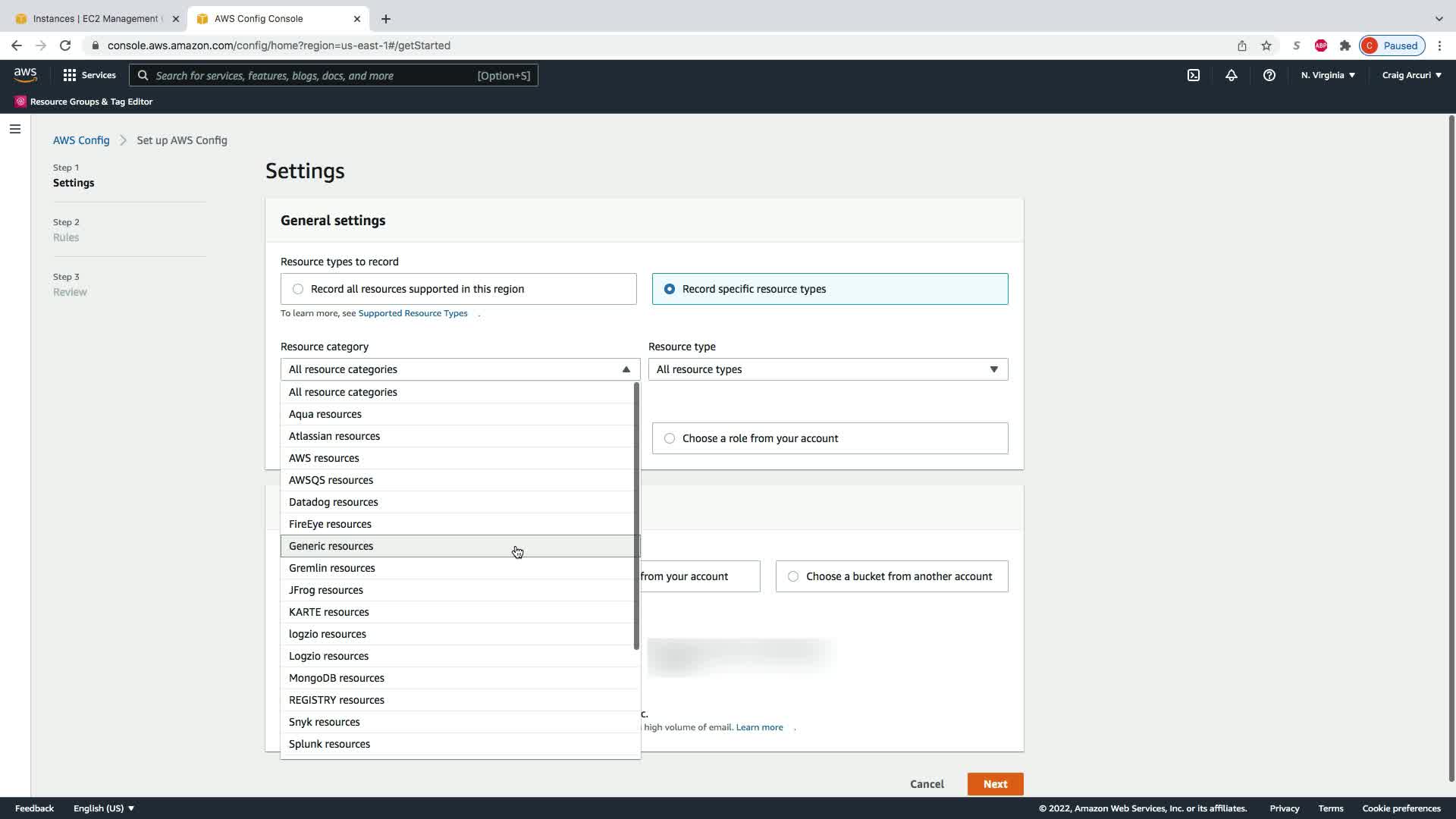Reload the page in the browser
This screenshot has height=819, width=1456.
coord(65,45)
